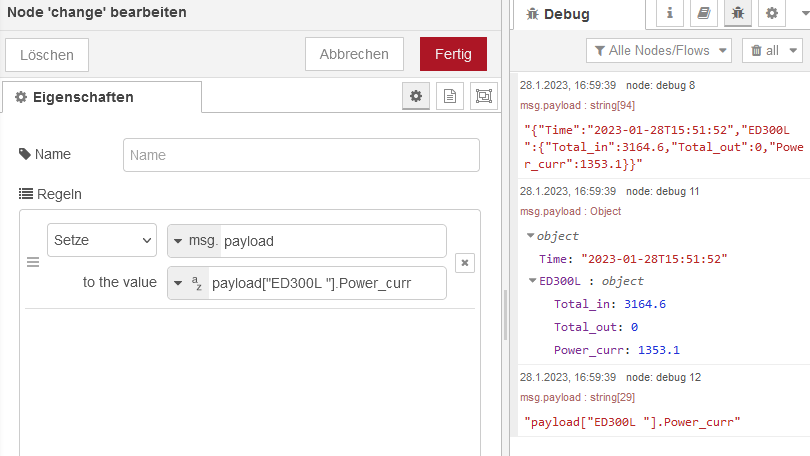
Task: Open node appearance settings icon
Action: pyautogui.click(x=484, y=97)
